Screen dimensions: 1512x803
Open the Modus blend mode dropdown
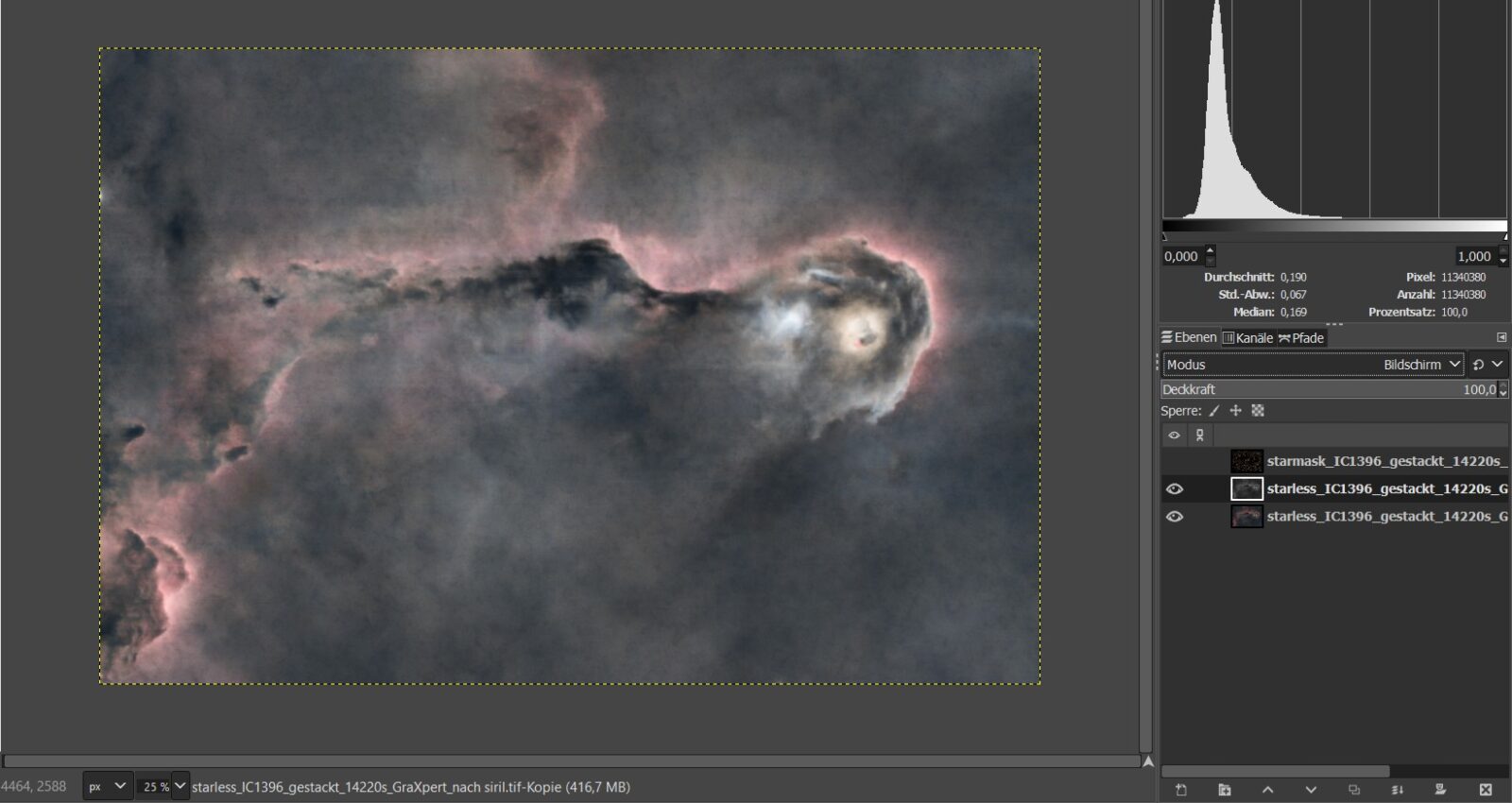tap(1314, 365)
